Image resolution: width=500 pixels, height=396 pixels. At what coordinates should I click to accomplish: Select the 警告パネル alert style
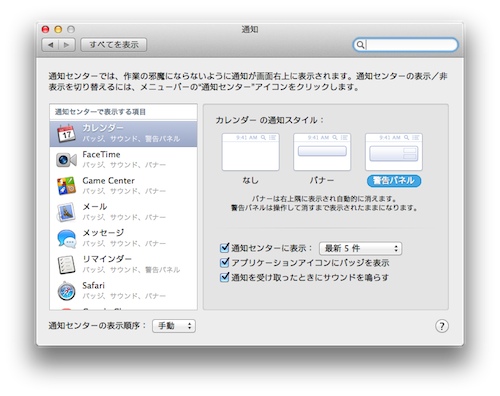click(394, 152)
